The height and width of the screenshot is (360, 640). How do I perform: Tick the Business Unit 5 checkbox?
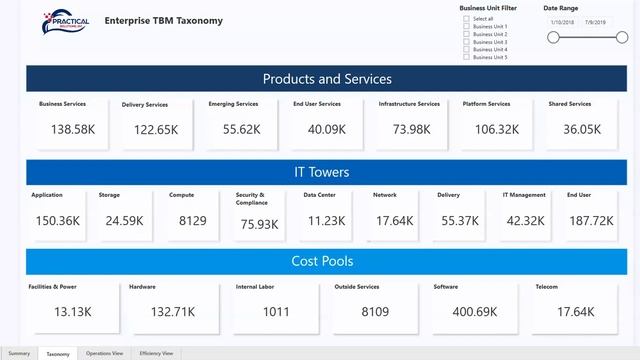(466, 57)
